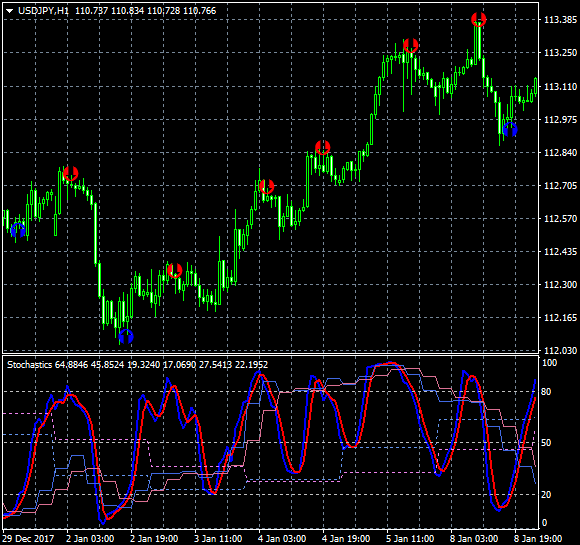580x545 pixels.
Task: Click topmost red marker near 113.385
Action: pos(479,19)
